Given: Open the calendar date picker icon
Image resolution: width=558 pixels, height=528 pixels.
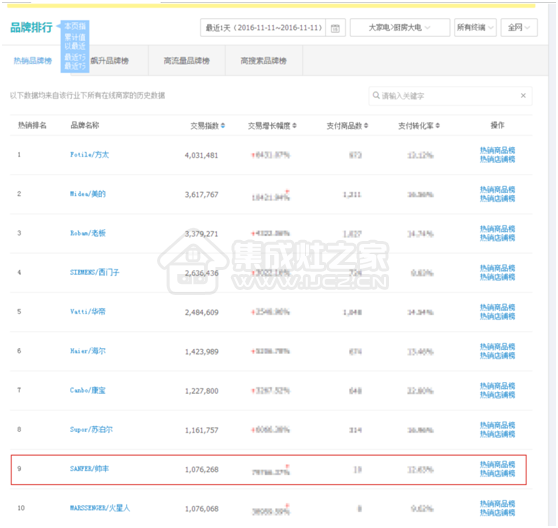Looking at the screenshot, I should (335, 28).
